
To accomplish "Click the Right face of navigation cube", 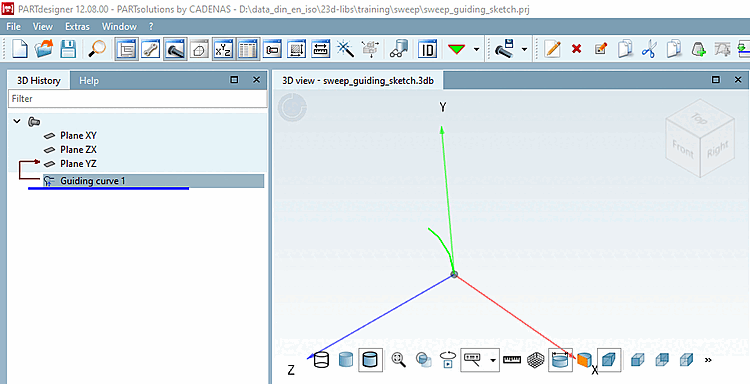I will [x=717, y=149].
